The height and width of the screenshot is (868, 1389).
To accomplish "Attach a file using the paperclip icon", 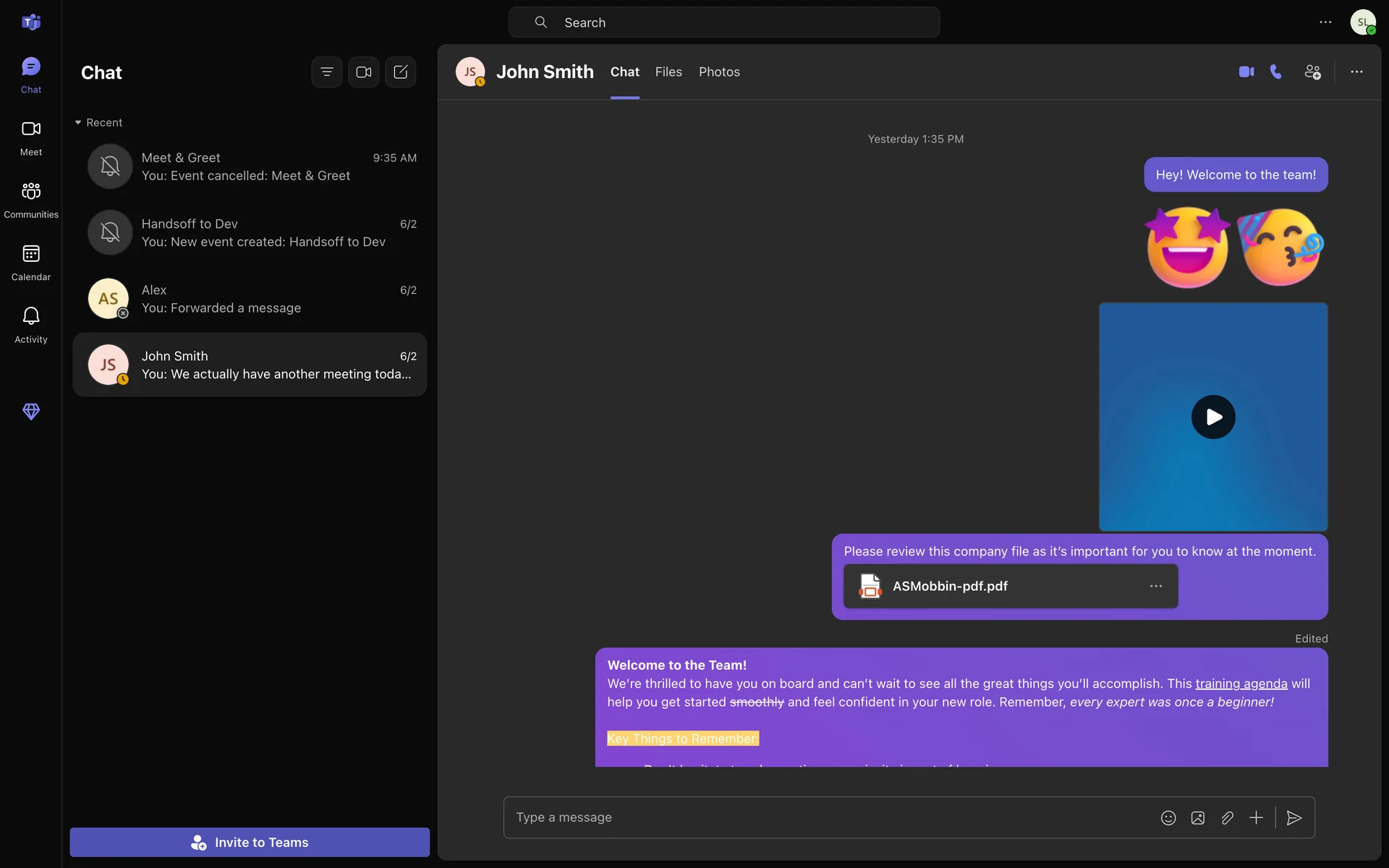I will [1227, 817].
